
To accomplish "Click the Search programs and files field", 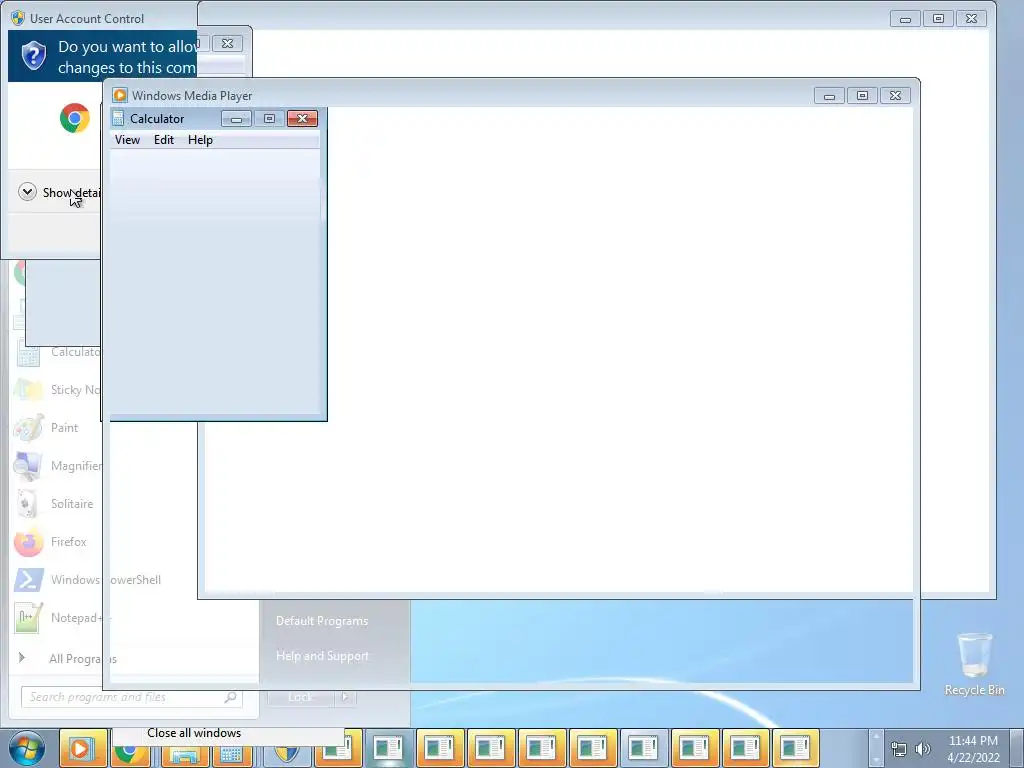I will point(131,697).
